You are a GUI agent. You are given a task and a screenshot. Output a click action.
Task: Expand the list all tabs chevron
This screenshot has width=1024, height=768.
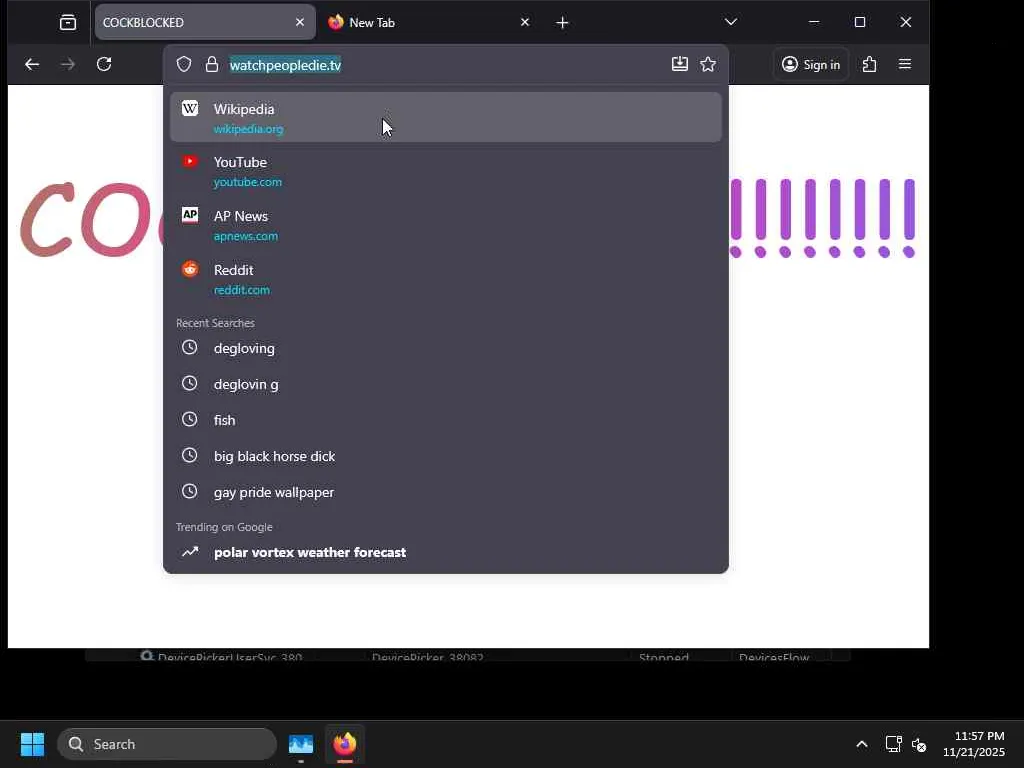(x=731, y=22)
